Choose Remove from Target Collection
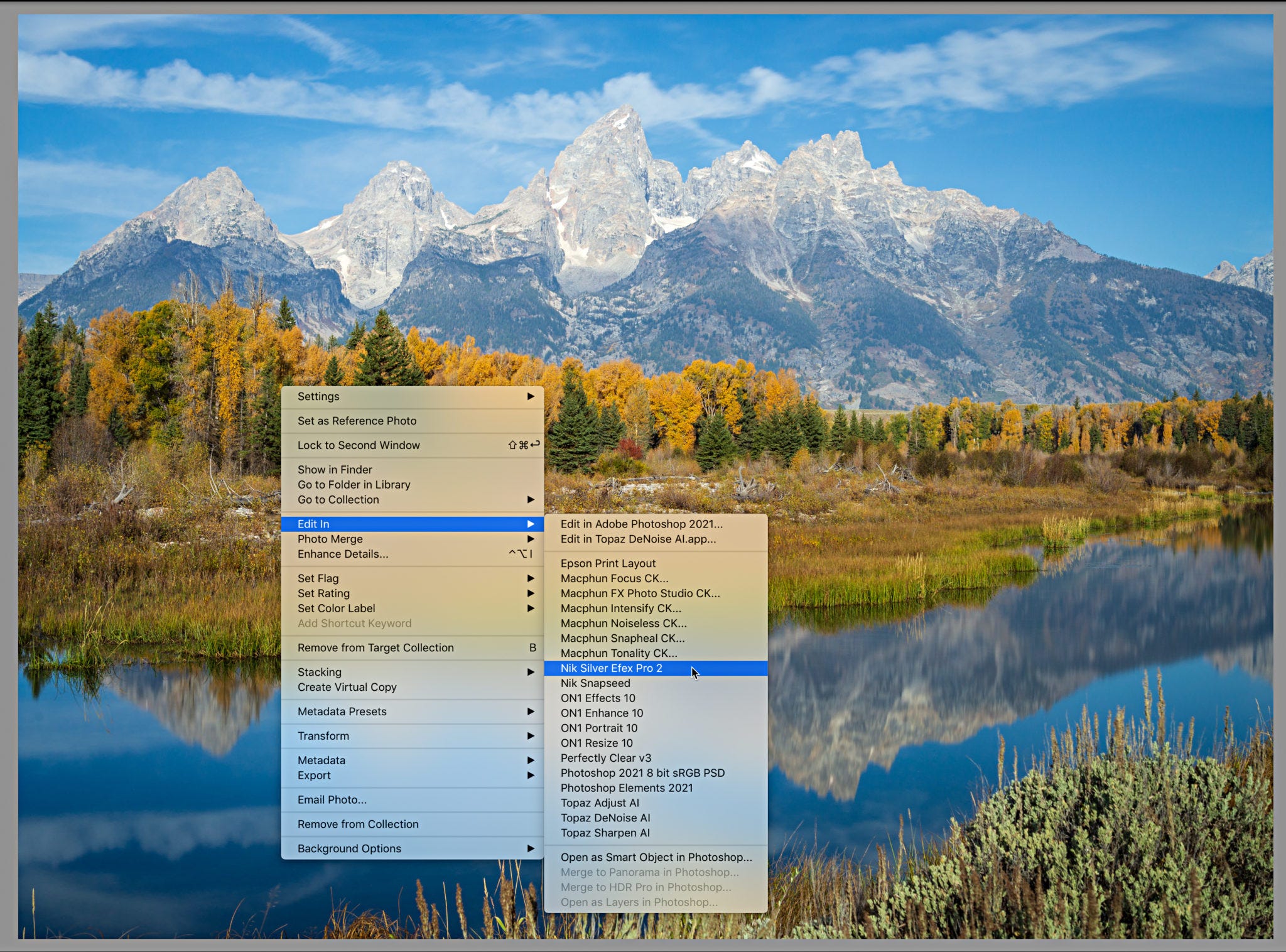This screenshot has width=1286, height=952. [x=413, y=647]
